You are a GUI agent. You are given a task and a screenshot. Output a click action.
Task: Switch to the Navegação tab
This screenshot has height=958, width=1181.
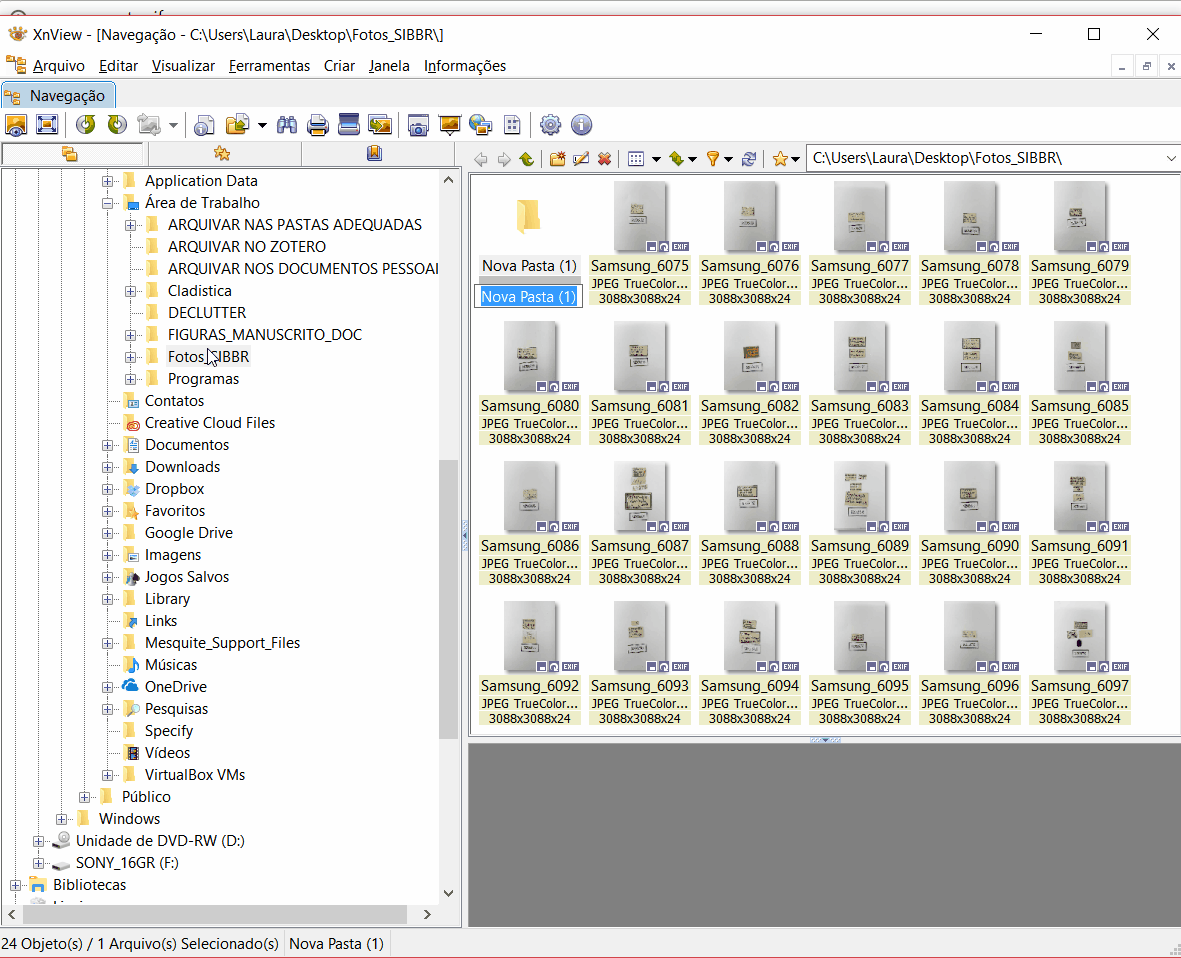tap(58, 96)
